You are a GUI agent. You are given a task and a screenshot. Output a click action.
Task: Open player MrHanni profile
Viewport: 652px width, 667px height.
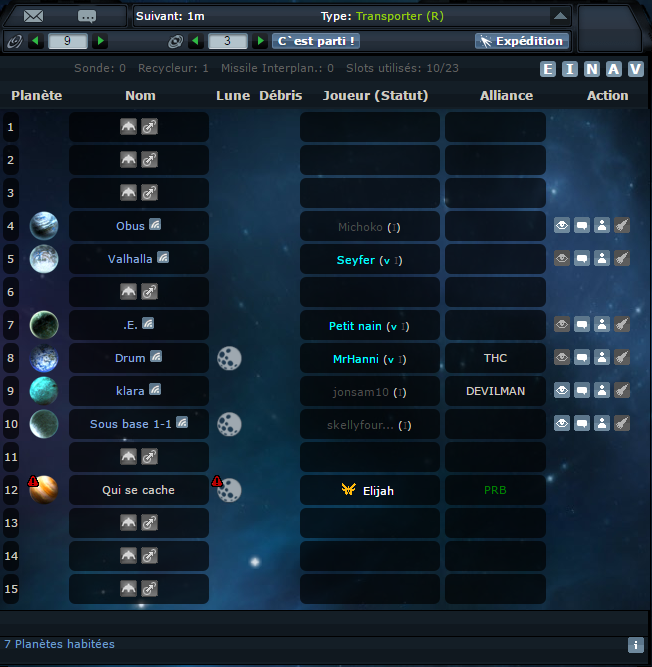click(x=356, y=359)
